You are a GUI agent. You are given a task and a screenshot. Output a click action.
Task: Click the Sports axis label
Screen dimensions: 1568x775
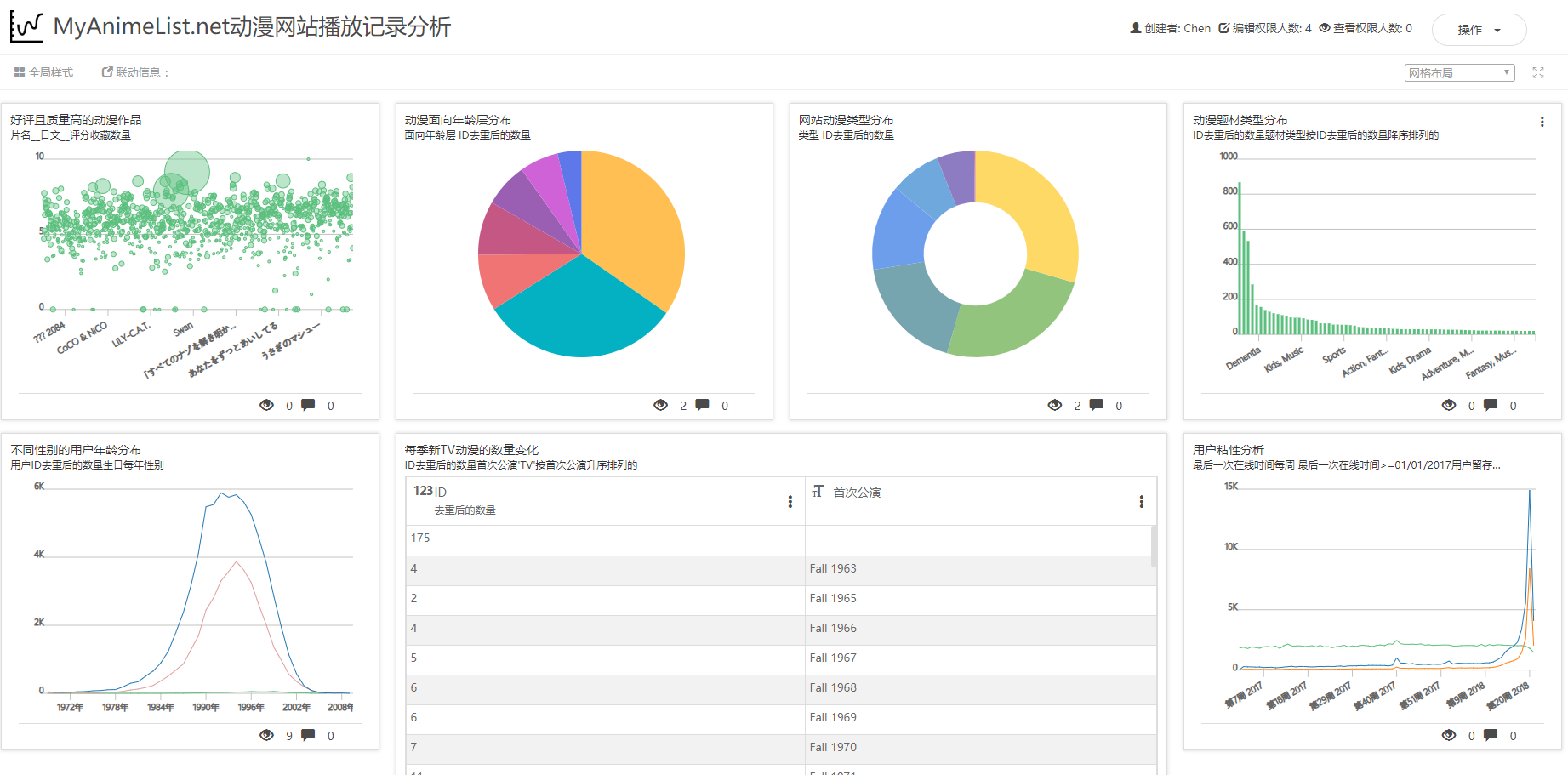click(1334, 355)
